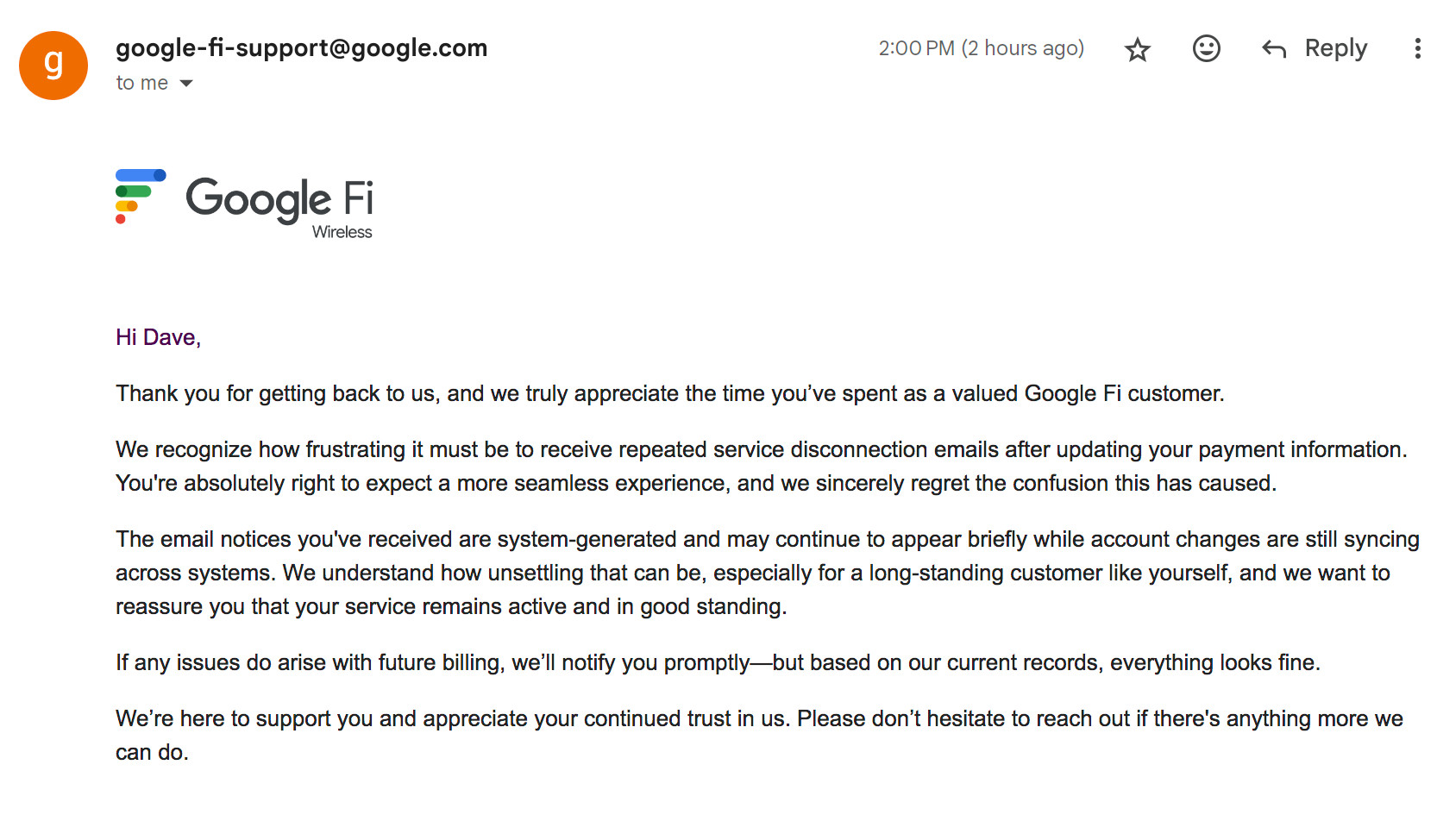Click the '(2 hours ago)' text
Image resolution: width=1437 pixels, height=840 pixels.
coord(1023,48)
